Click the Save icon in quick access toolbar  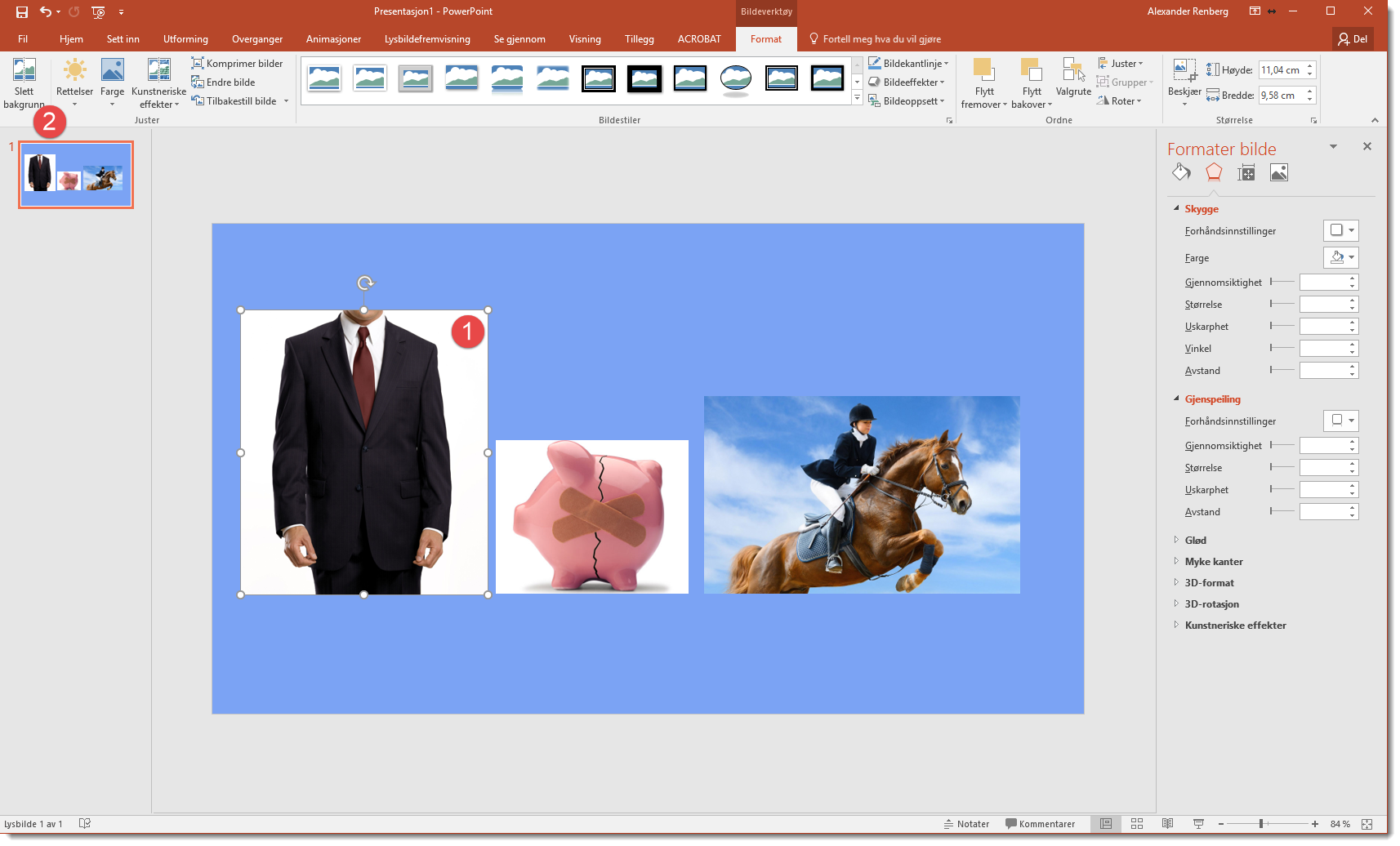(x=22, y=11)
